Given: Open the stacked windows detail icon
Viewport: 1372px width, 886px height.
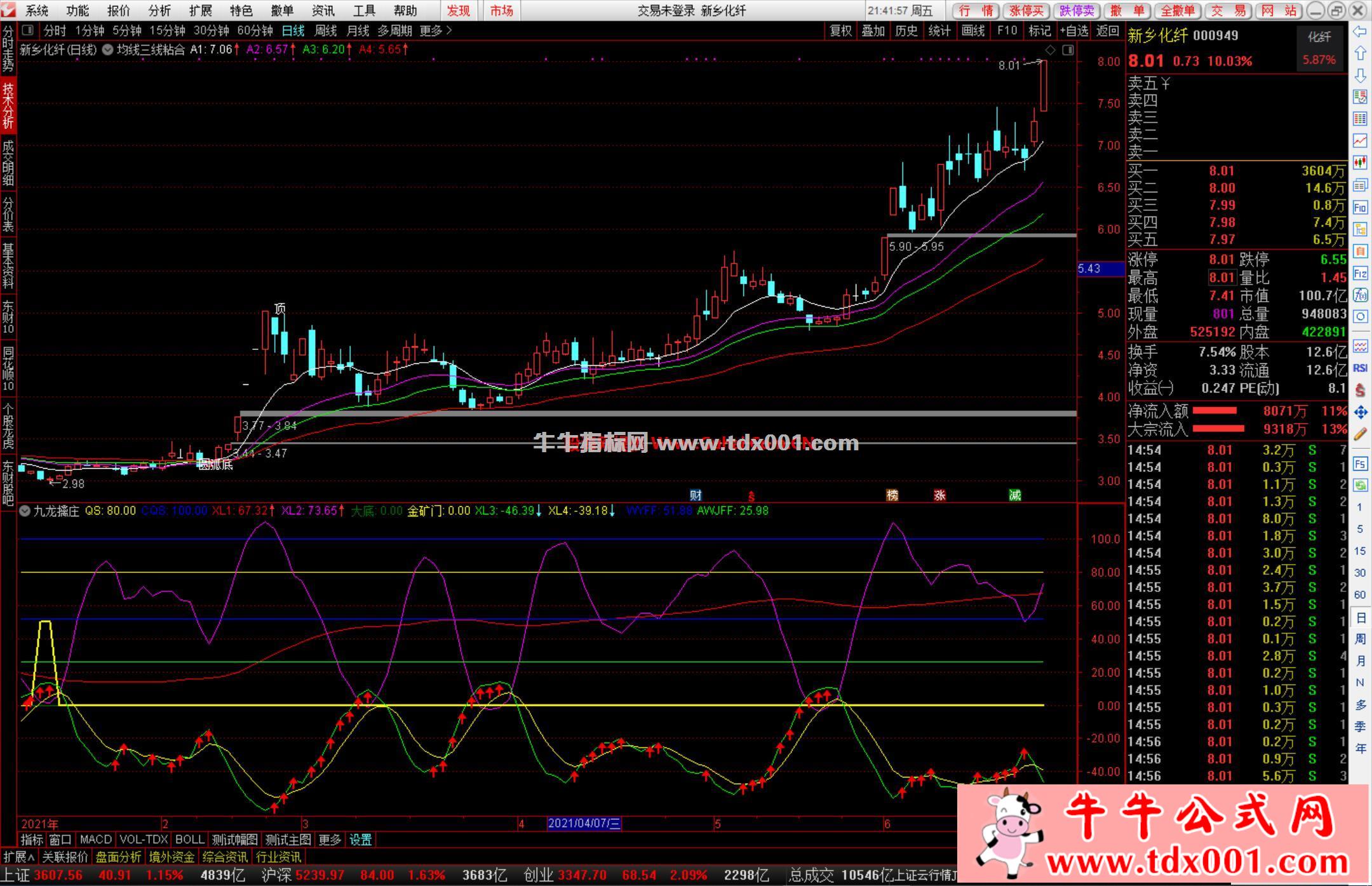Looking at the screenshot, I should 1360,185.
